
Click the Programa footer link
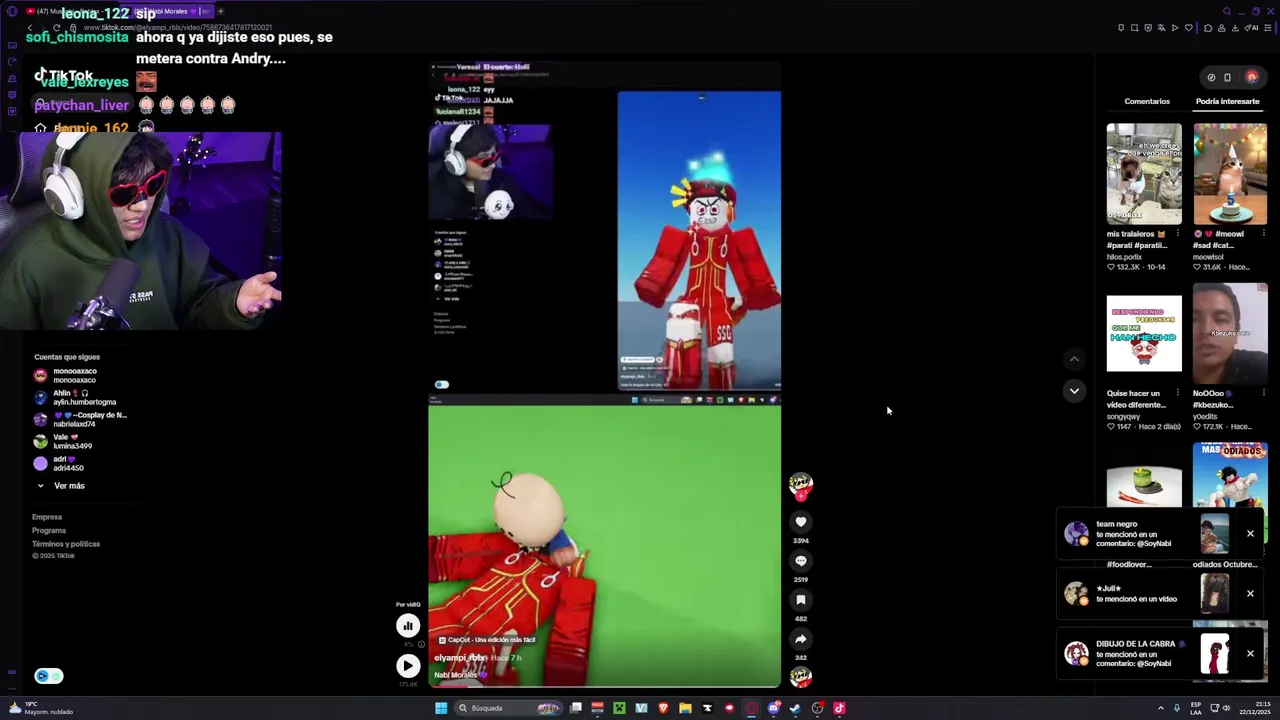point(49,530)
